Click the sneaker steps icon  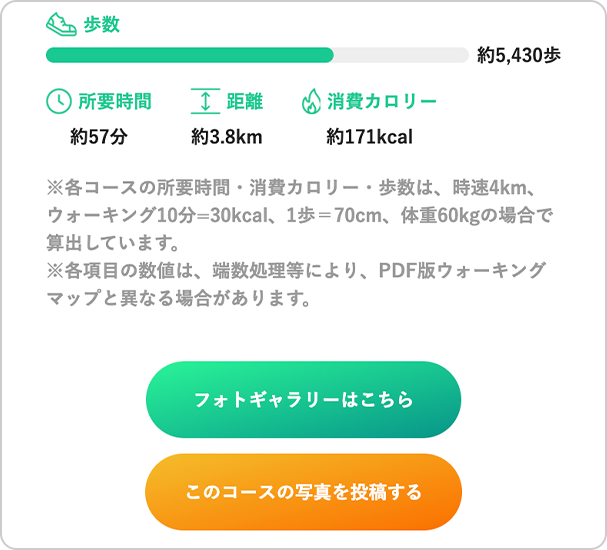click(61, 24)
